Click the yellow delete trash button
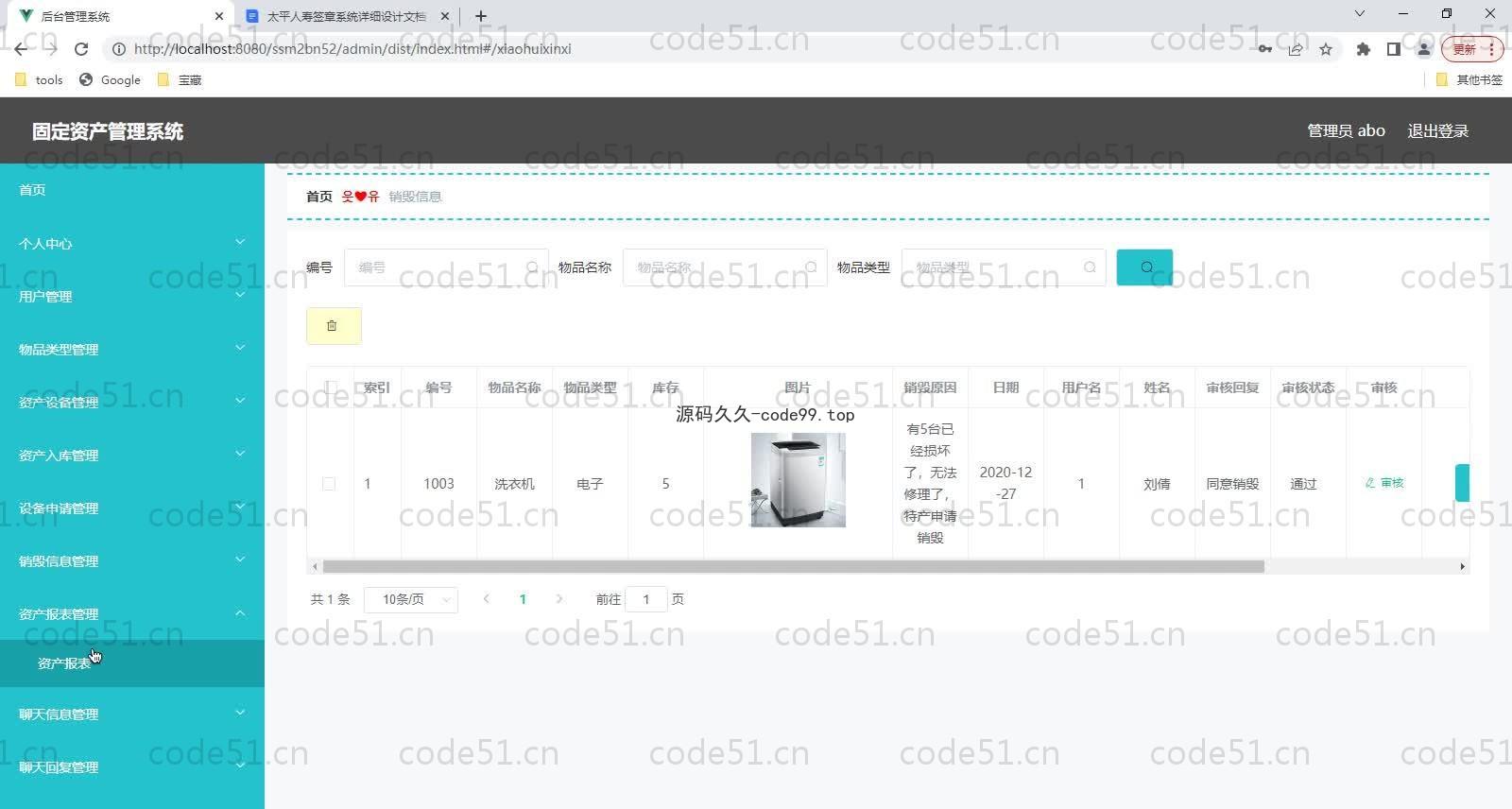The width and height of the screenshot is (1512, 809). point(334,326)
